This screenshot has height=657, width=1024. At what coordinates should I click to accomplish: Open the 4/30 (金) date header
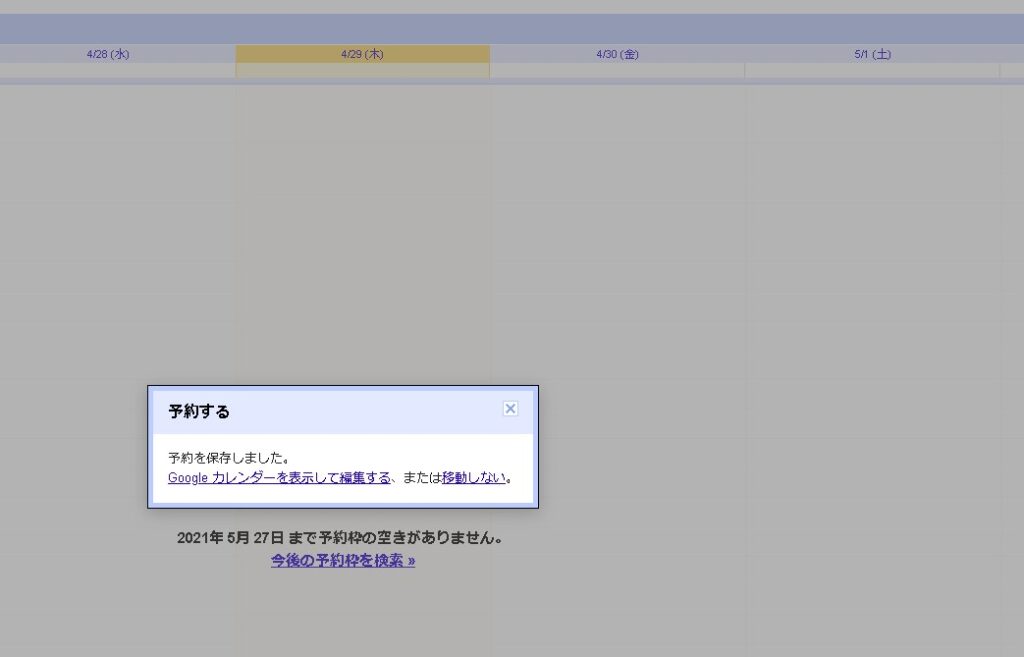click(x=617, y=54)
